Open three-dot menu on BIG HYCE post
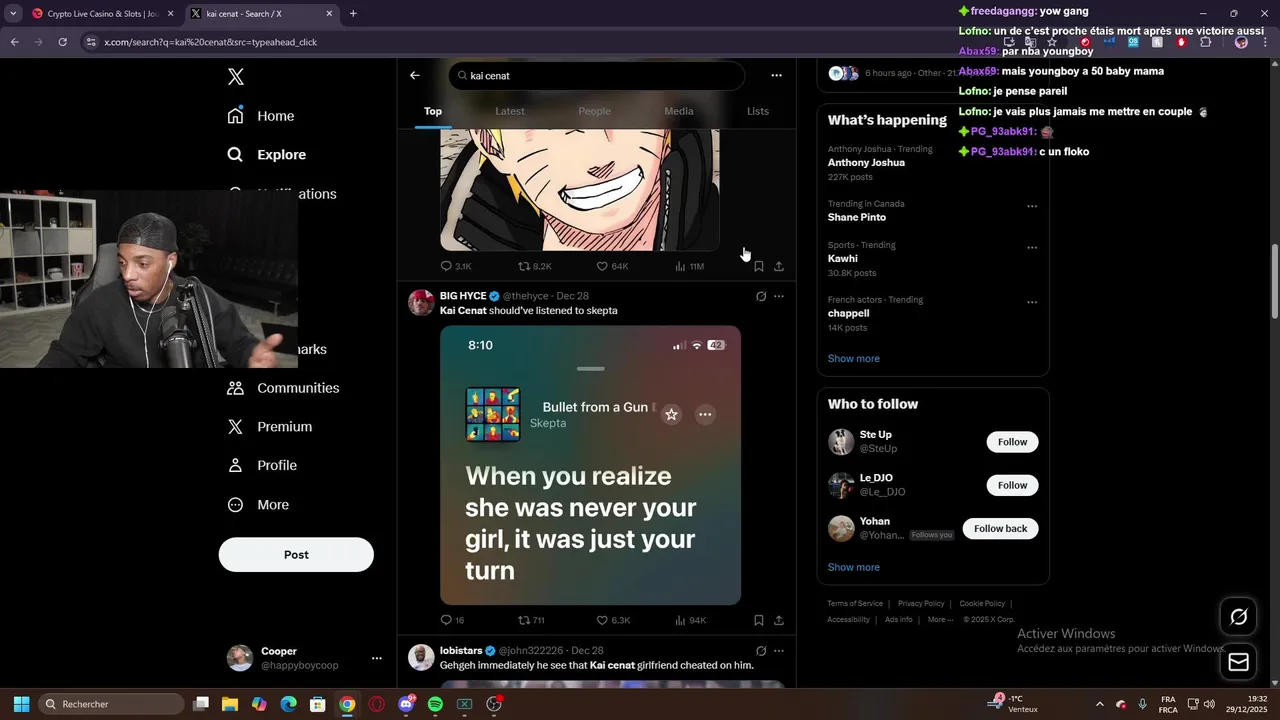The width and height of the screenshot is (1280, 720). pyautogui.click(x=779, y=296)
